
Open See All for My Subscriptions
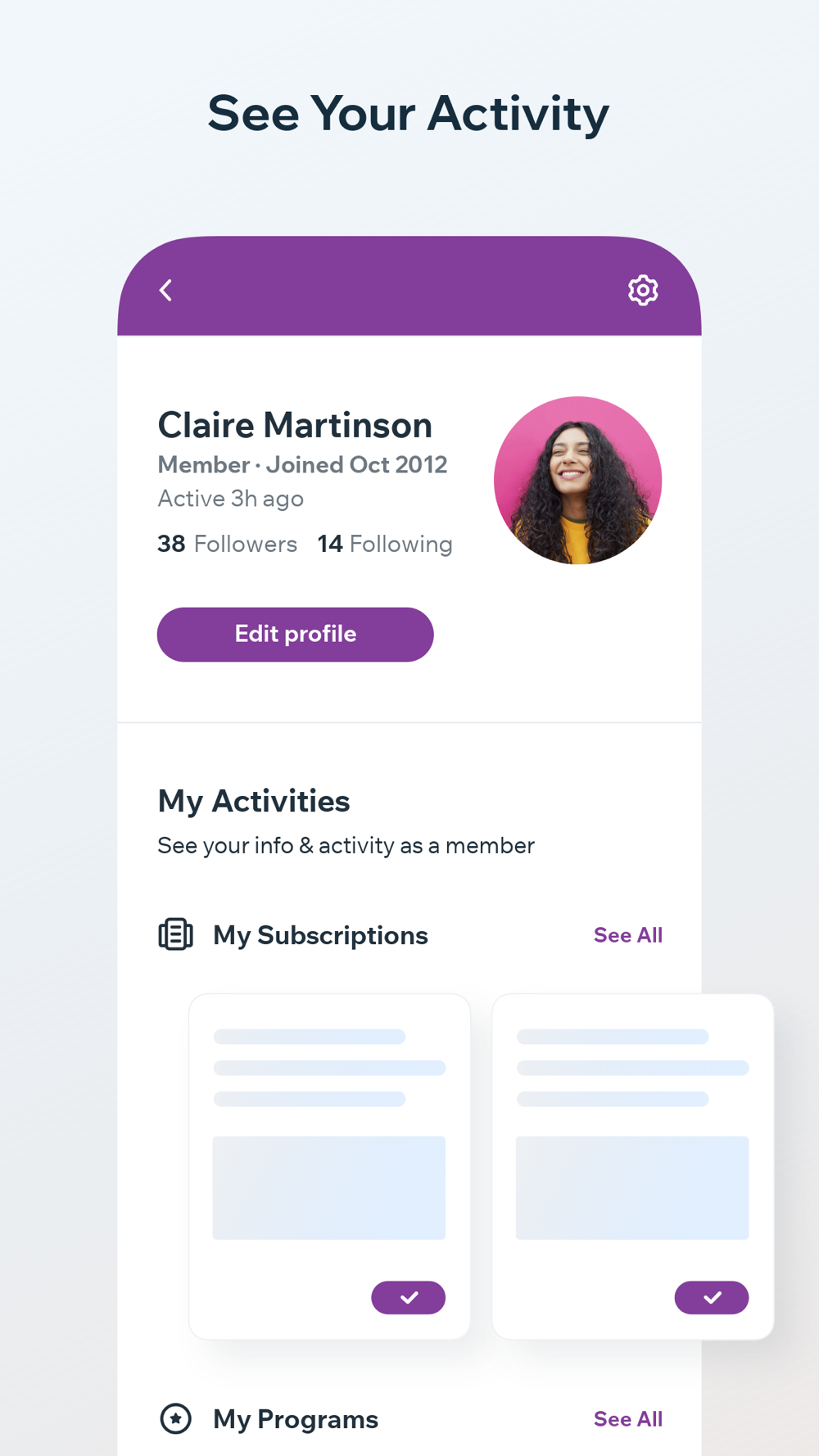point(628,935)
